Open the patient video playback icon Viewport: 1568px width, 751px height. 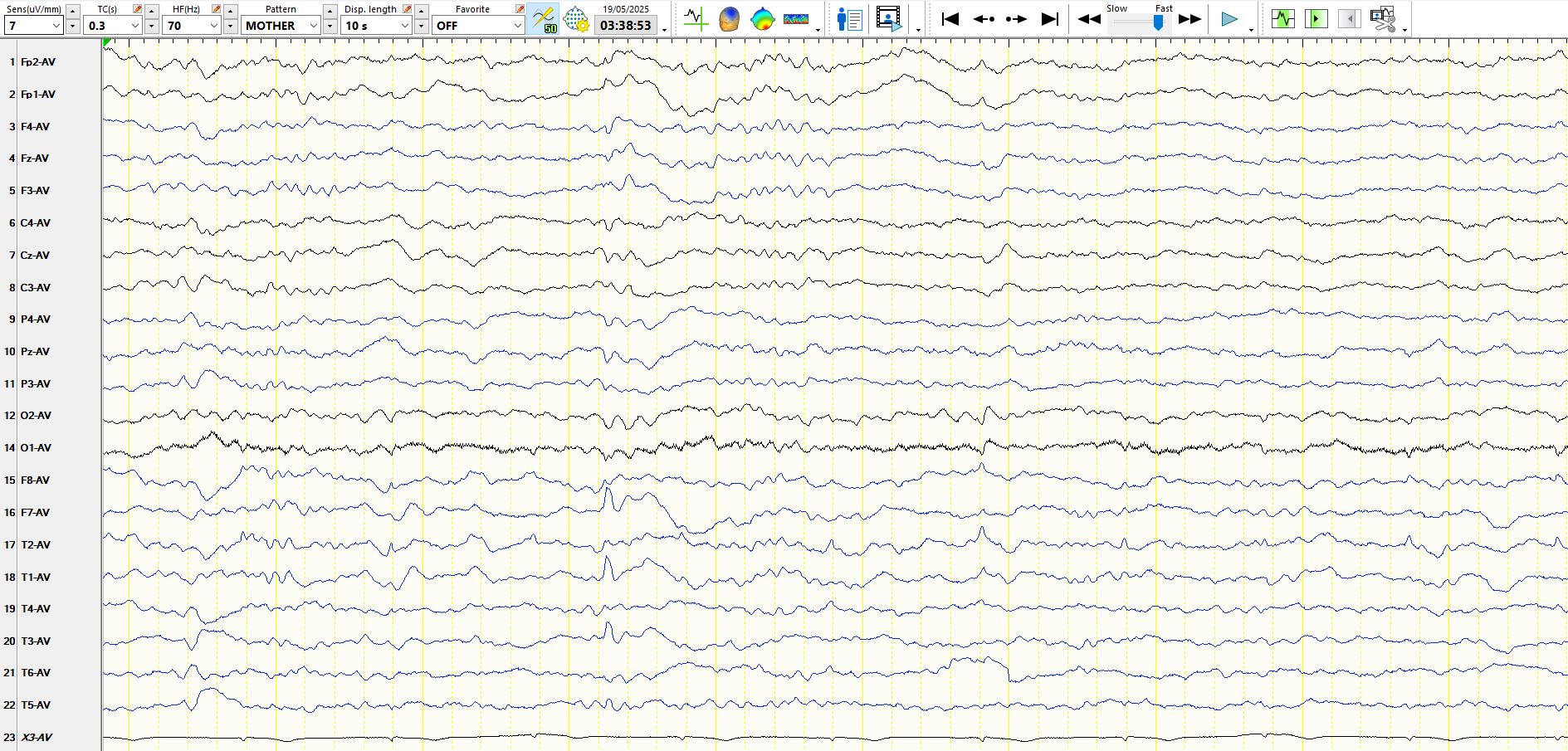tap(888, 19)
